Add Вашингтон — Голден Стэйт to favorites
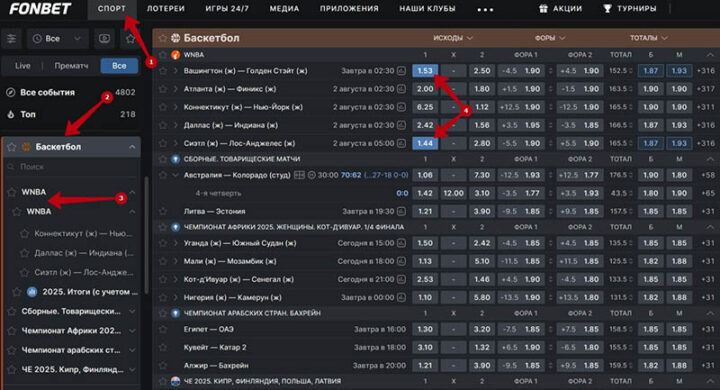720x390 pixels. pos(163,71)
